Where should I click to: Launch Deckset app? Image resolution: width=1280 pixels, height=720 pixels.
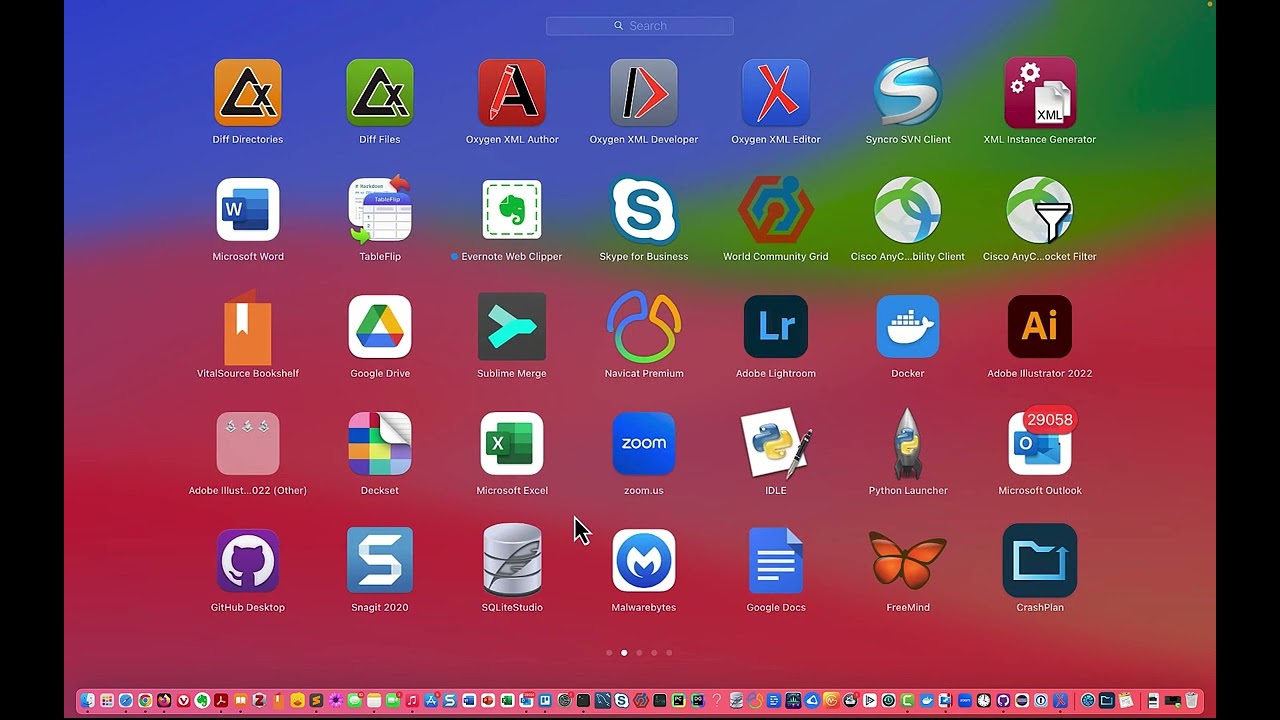pos(380,444)
